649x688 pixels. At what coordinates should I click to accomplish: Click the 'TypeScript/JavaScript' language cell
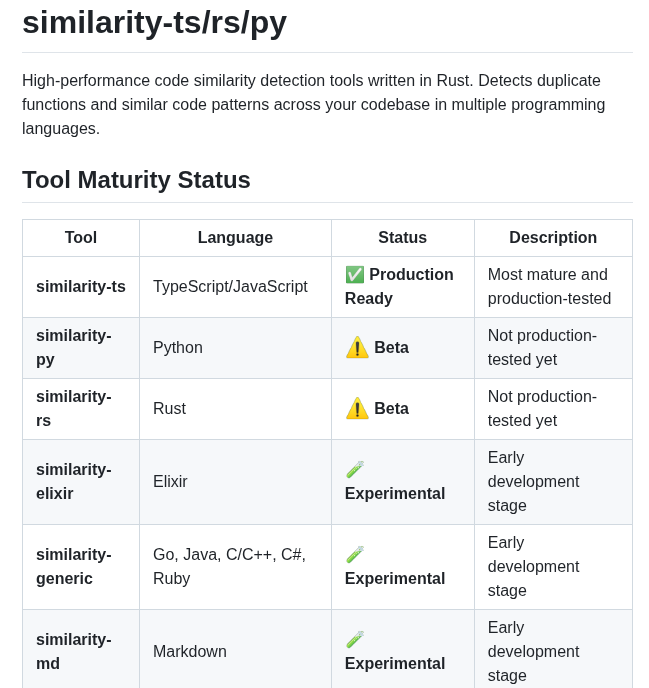pos(235,287)
